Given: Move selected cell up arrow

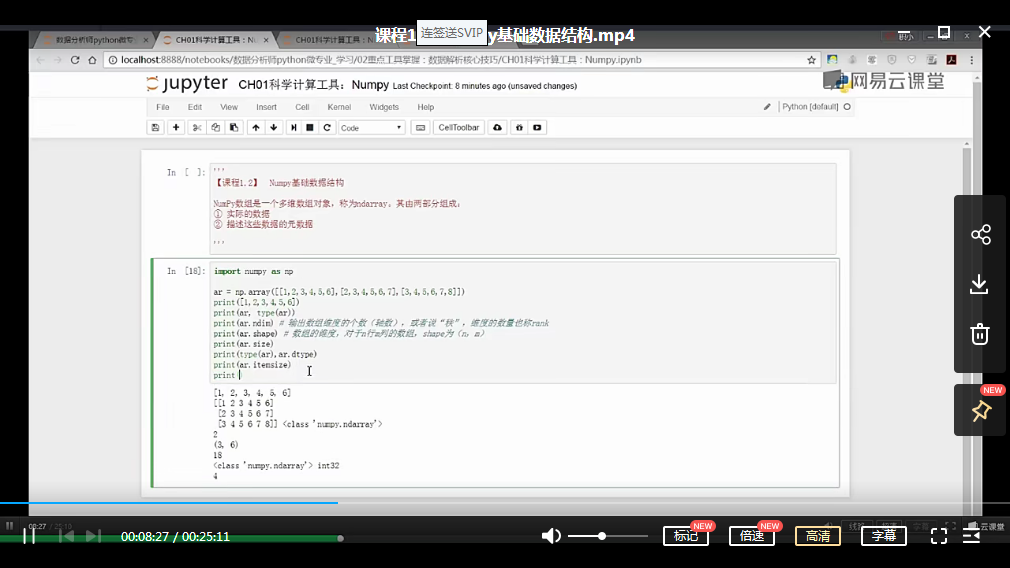Looking at the screenshot, I should pyautogui.click(x=256, y=128).
